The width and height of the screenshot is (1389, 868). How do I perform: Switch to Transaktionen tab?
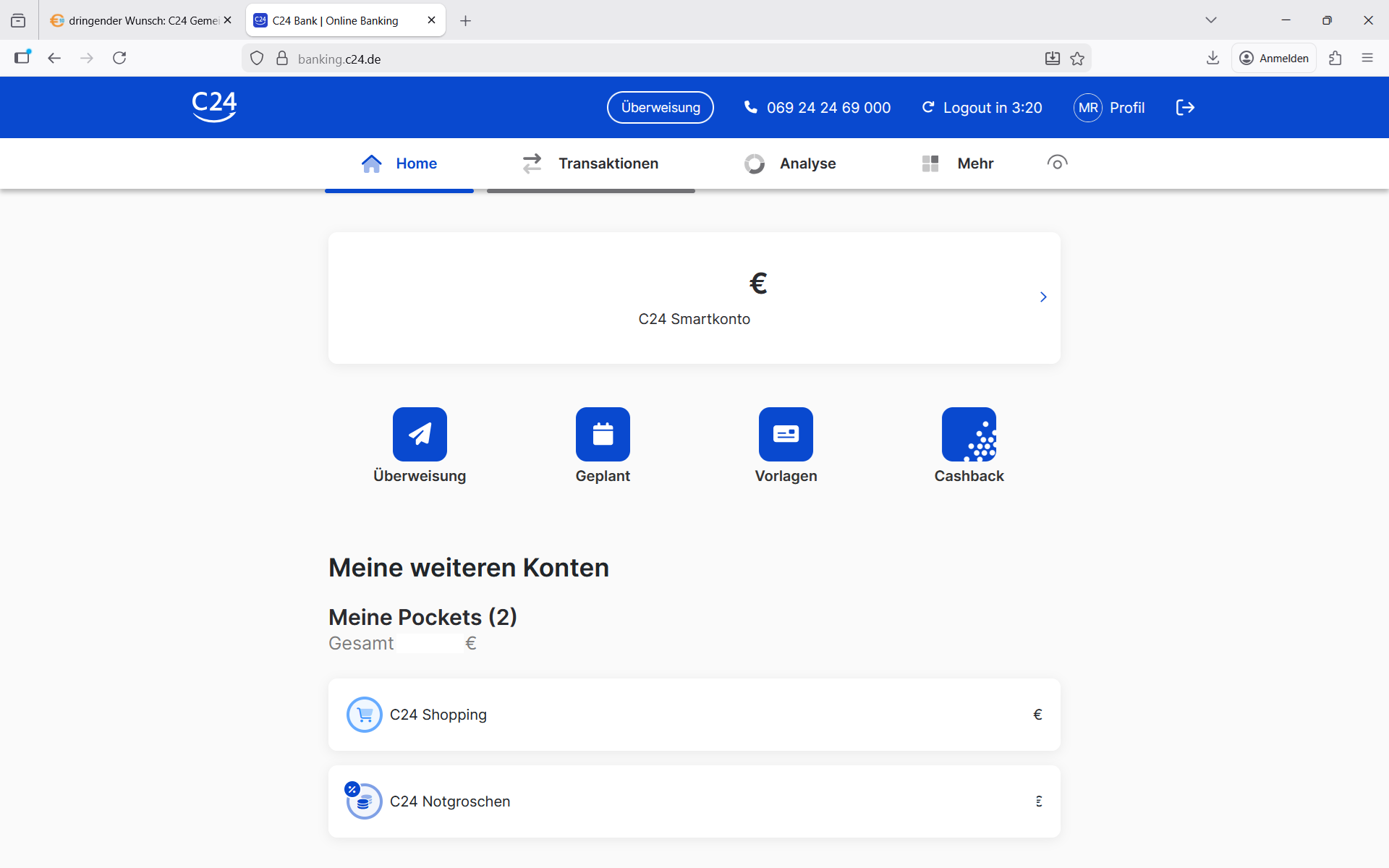[x=591, y=163]
